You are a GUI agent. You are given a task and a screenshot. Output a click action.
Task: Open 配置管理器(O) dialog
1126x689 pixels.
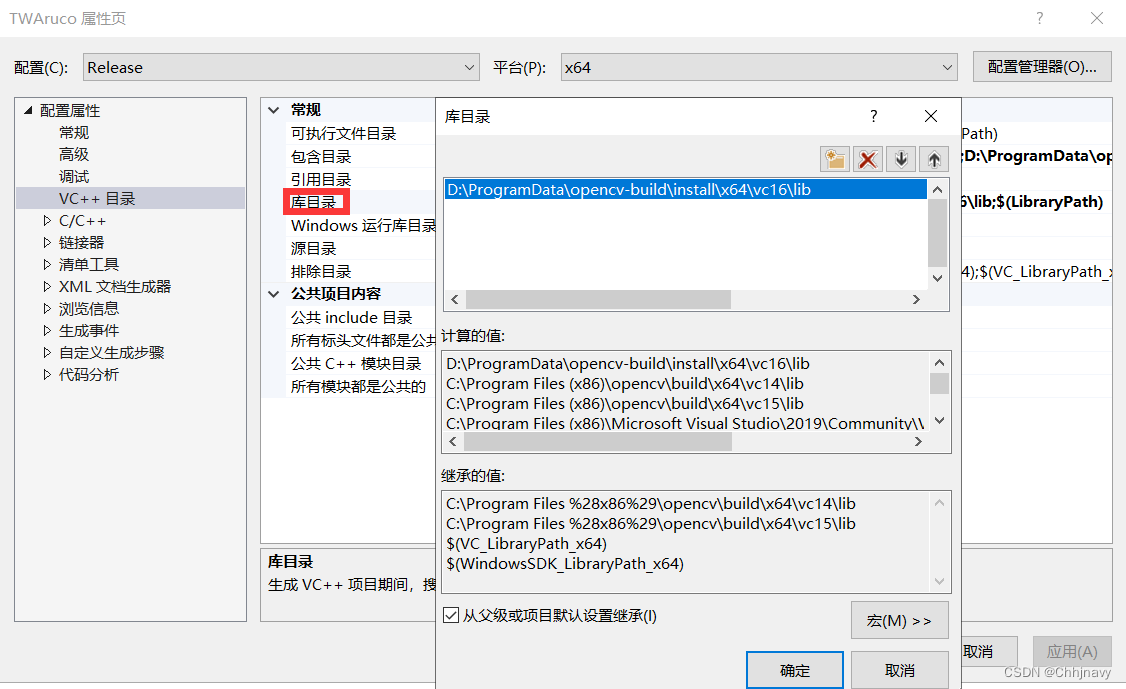(1044, 66)
